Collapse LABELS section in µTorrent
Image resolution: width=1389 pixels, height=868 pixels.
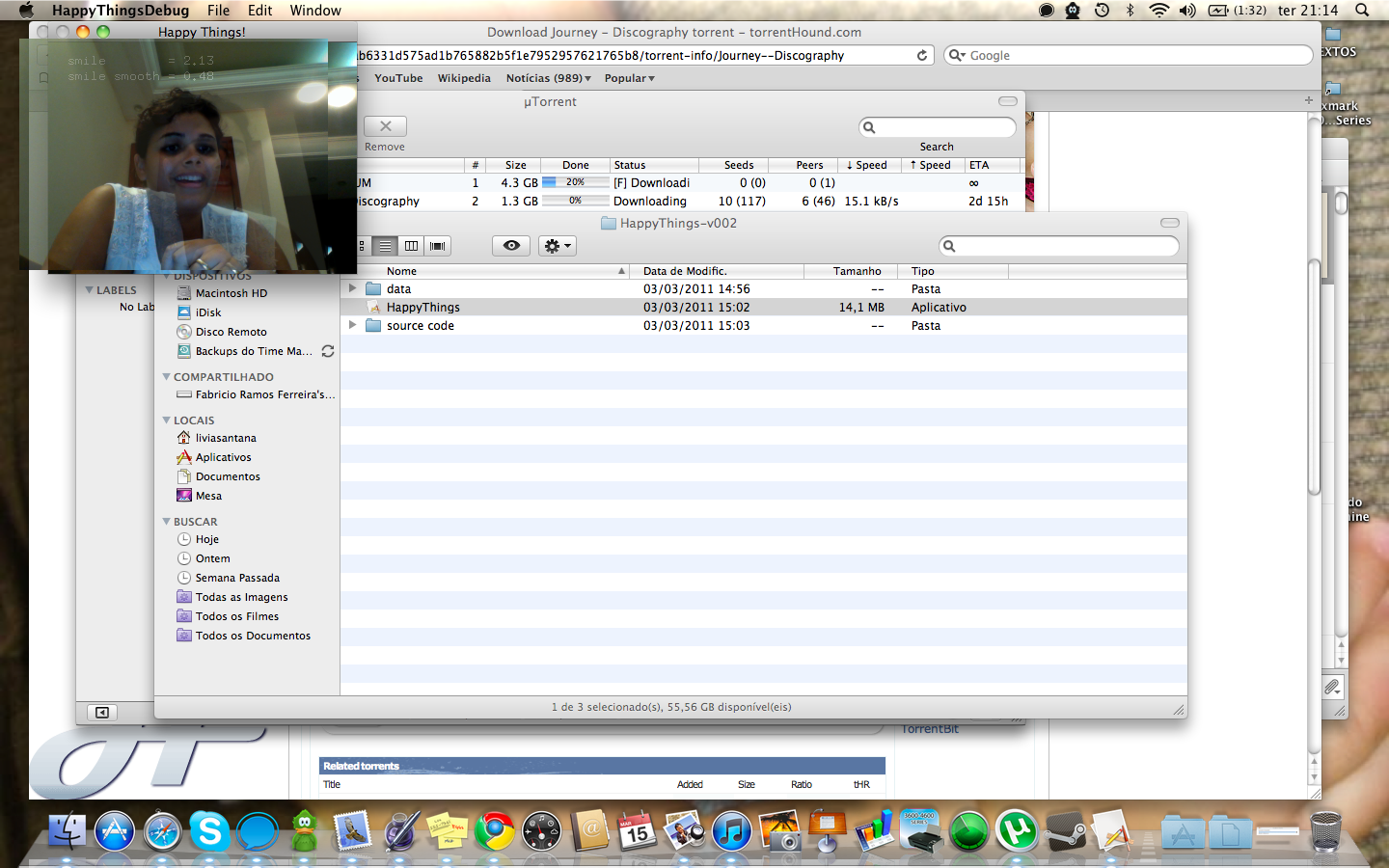pyautogui.click(x=89, y=290)
